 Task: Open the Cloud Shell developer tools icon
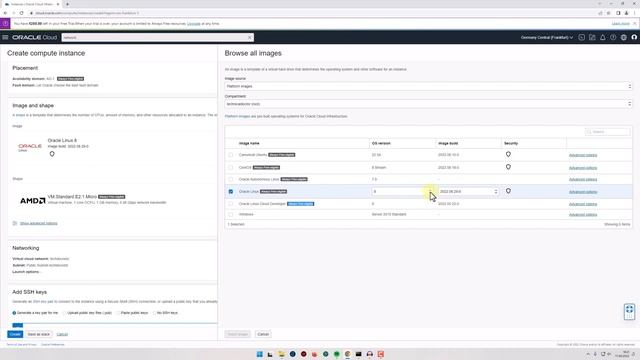pyautogui.click(x=581, y=37)
